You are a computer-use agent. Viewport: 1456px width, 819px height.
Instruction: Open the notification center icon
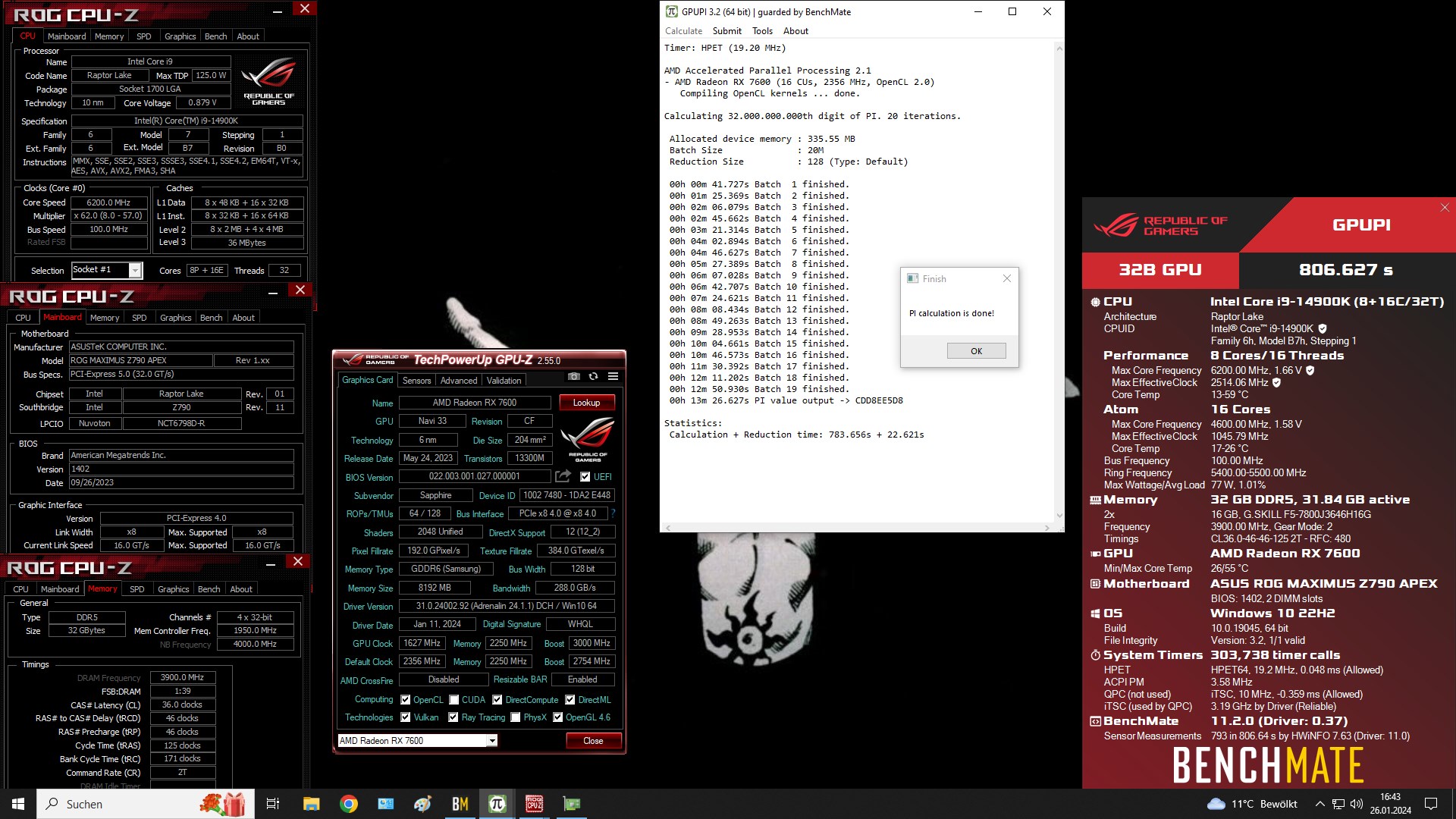click(1431, 804)
